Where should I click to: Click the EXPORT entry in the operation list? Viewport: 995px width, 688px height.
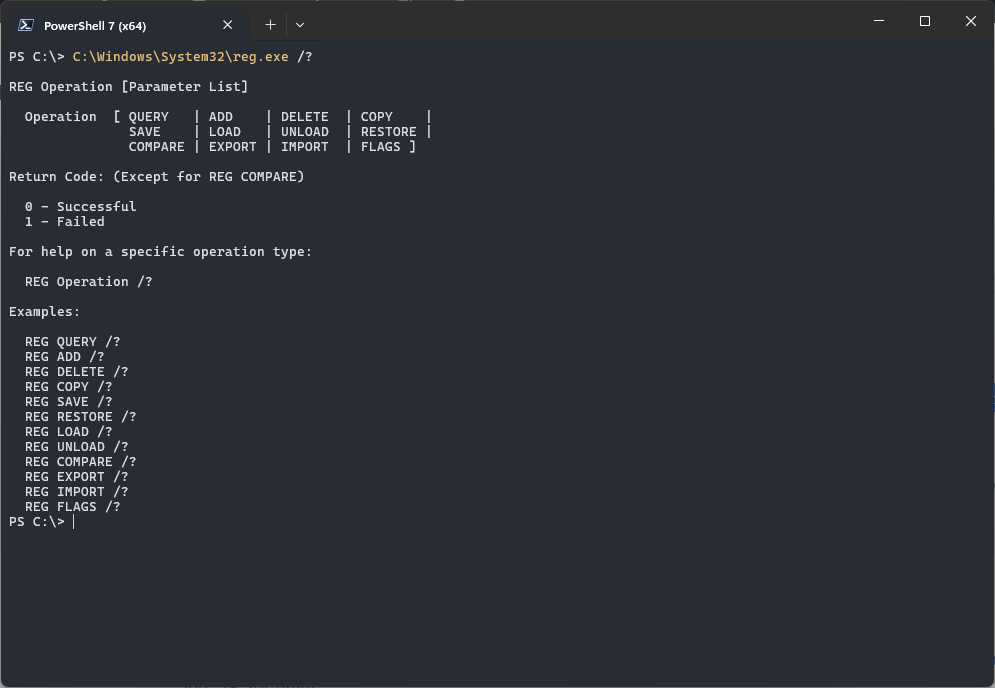(232, 147)
